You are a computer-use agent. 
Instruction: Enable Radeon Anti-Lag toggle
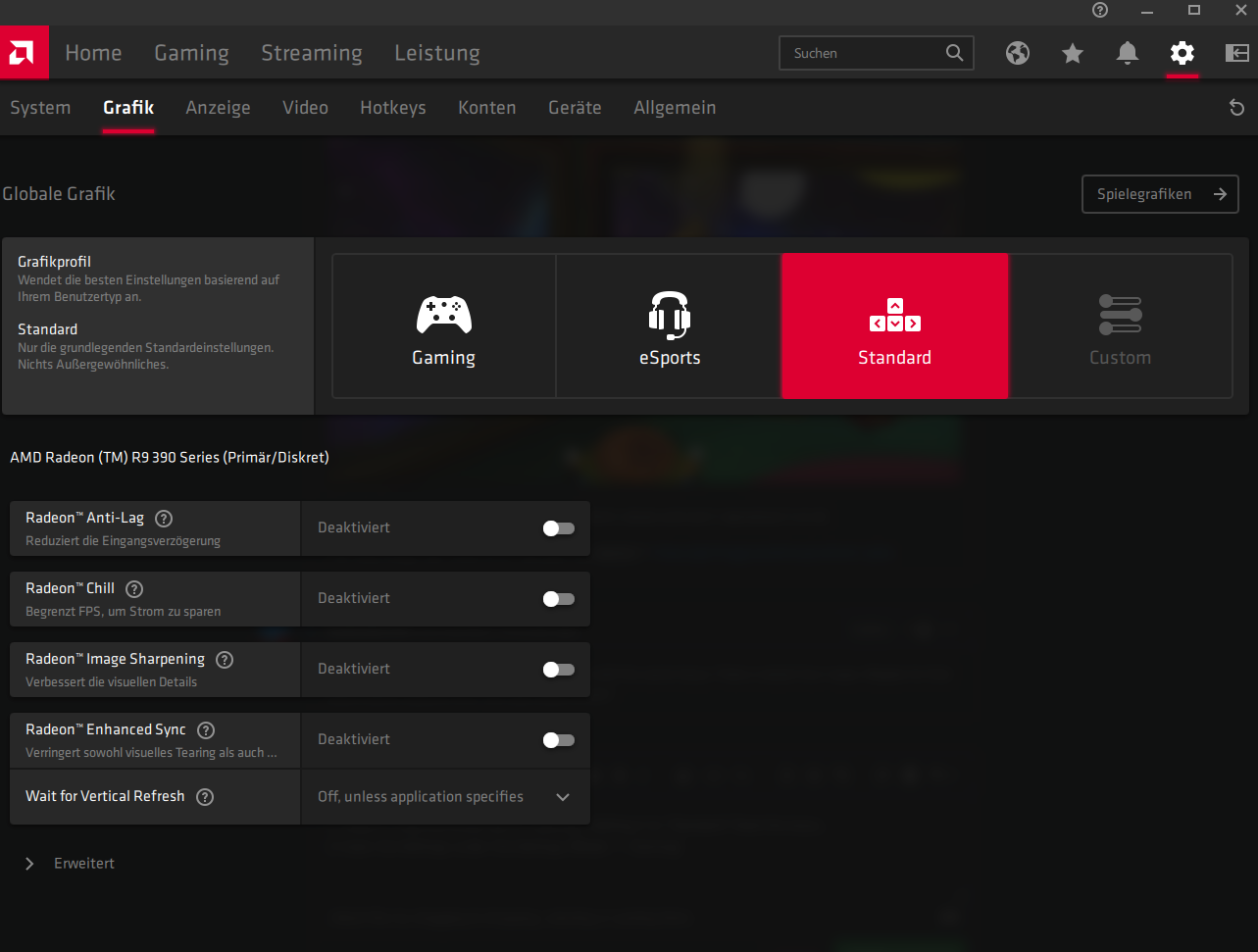(559, 528)
